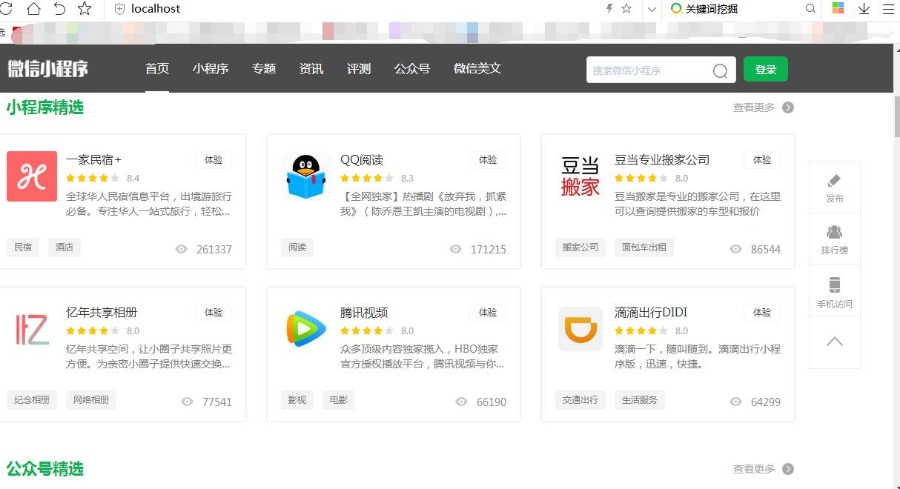
Task: Click the 搬家公司 tag
Action: 580,247
